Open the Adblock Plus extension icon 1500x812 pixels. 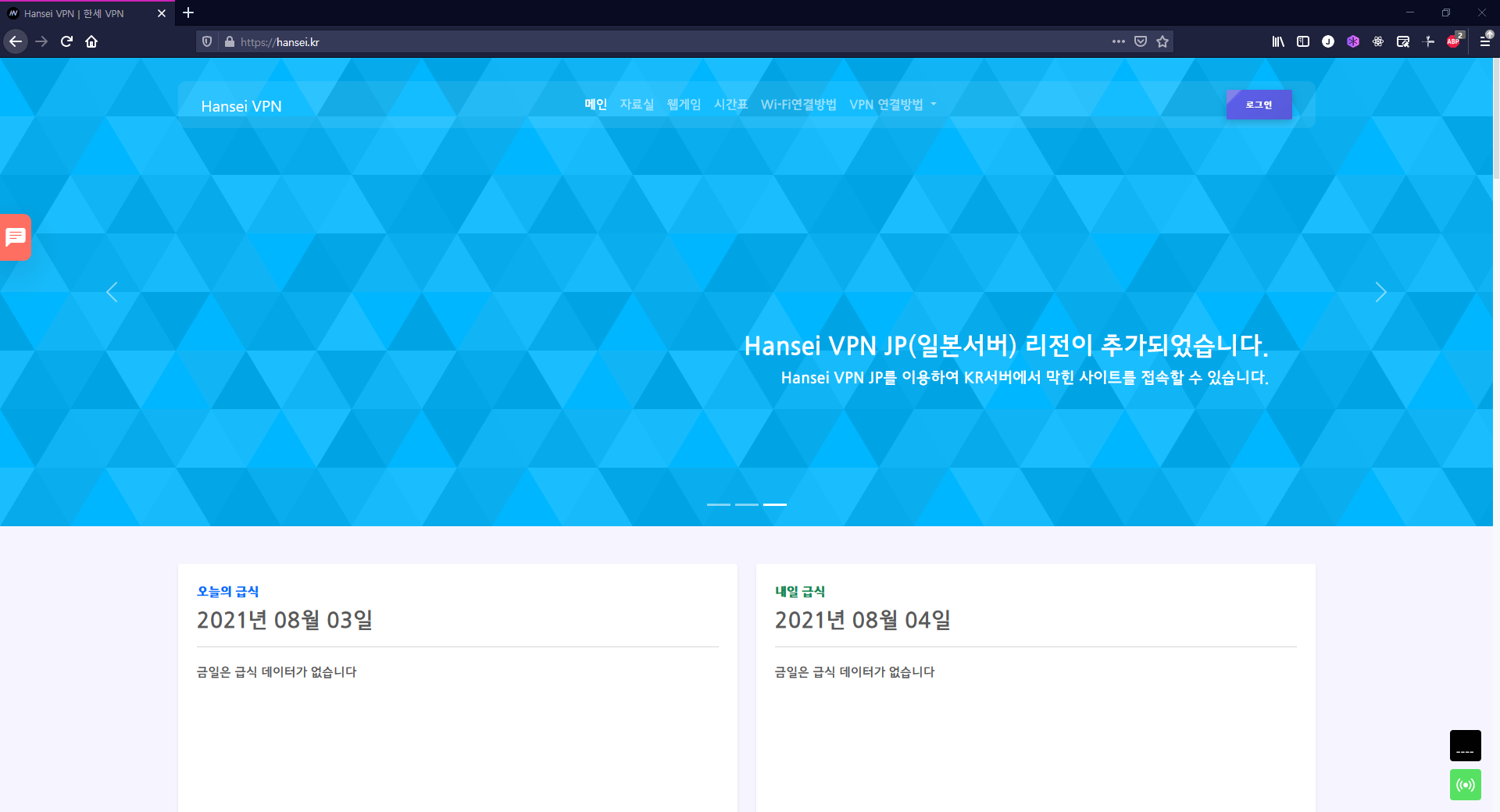coord(1454,42)
